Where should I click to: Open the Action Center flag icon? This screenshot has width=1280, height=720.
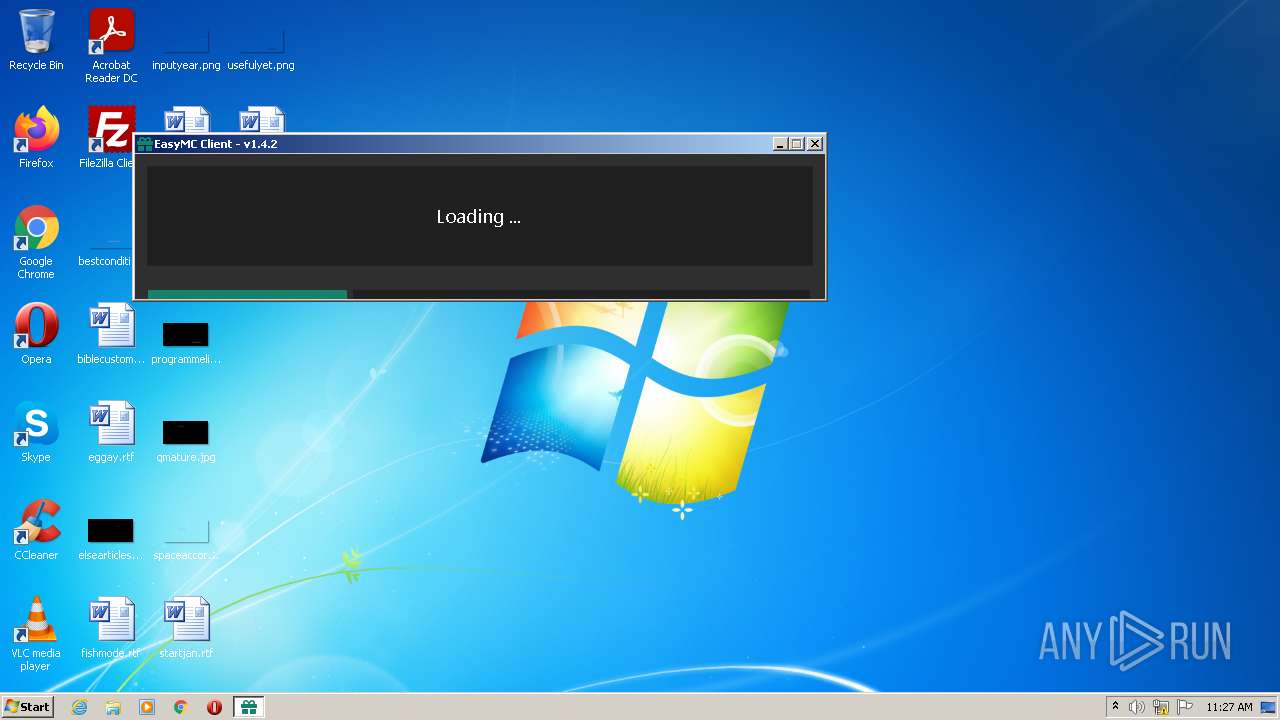point(1185,707)
